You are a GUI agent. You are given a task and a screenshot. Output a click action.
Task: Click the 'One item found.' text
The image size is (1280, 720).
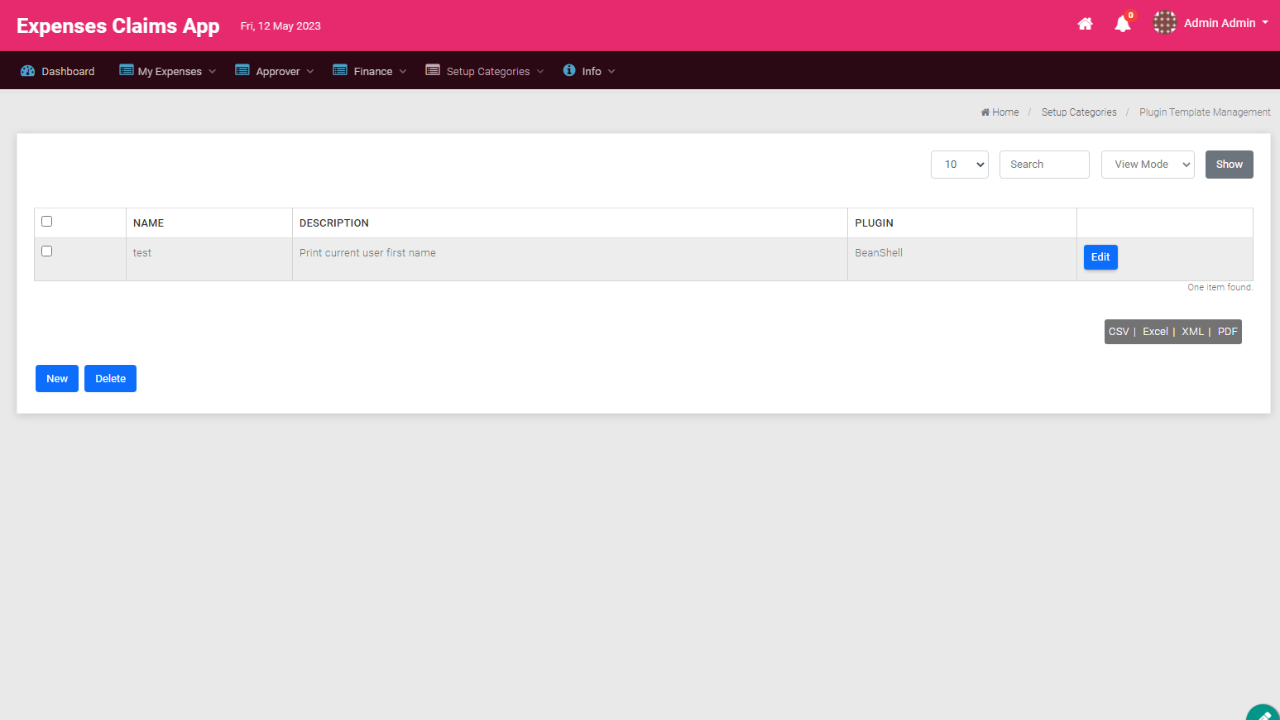pos(1220,287)
